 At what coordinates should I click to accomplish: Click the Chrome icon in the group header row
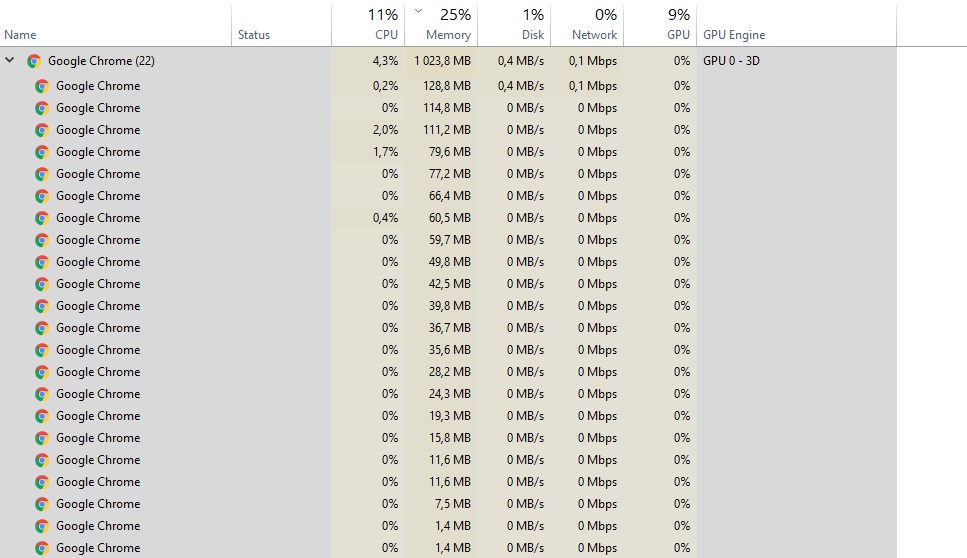click(34, 61)
